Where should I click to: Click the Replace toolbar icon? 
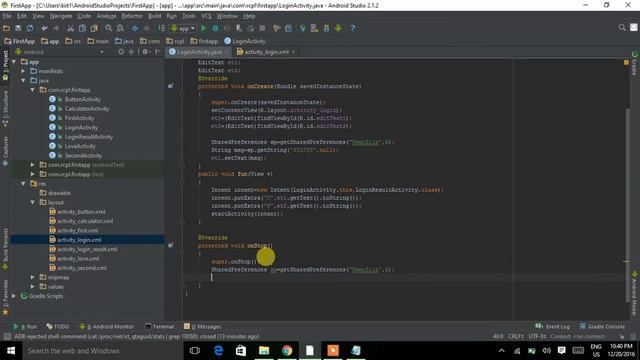pos(120,28)
